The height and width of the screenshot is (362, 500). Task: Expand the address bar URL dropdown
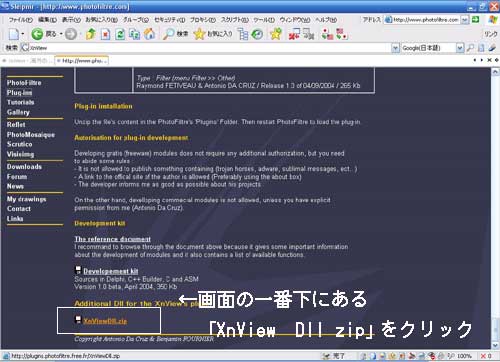click(x=465, y=20)
